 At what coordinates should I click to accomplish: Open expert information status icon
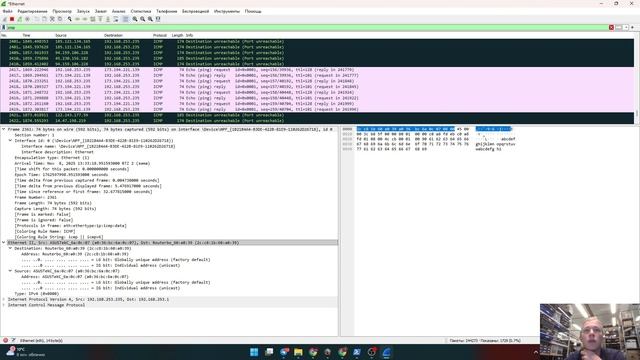pos(5,340)
